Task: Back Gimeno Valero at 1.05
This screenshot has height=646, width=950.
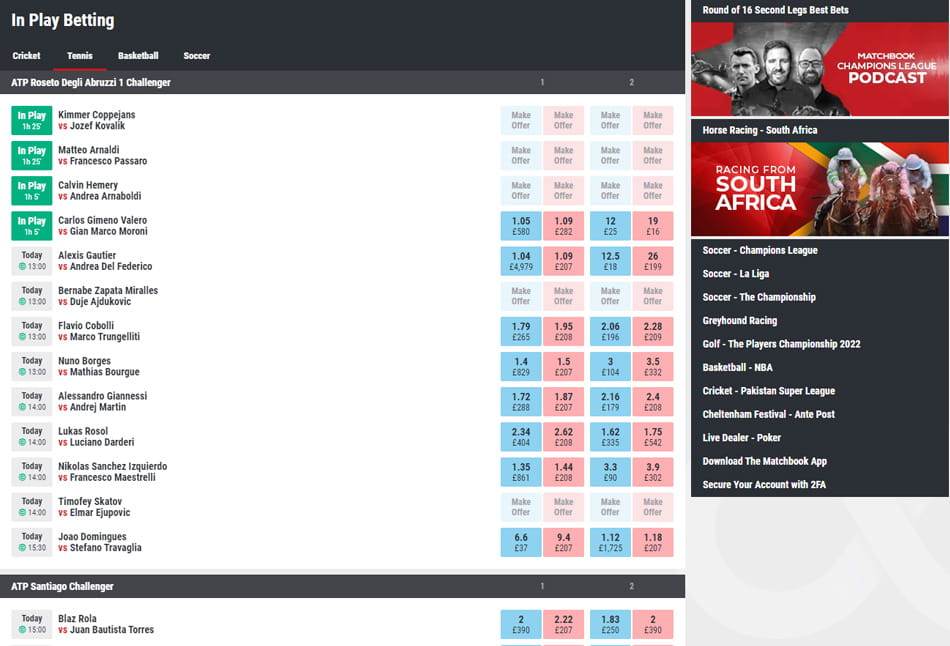Action: click(x=521, y=225)
